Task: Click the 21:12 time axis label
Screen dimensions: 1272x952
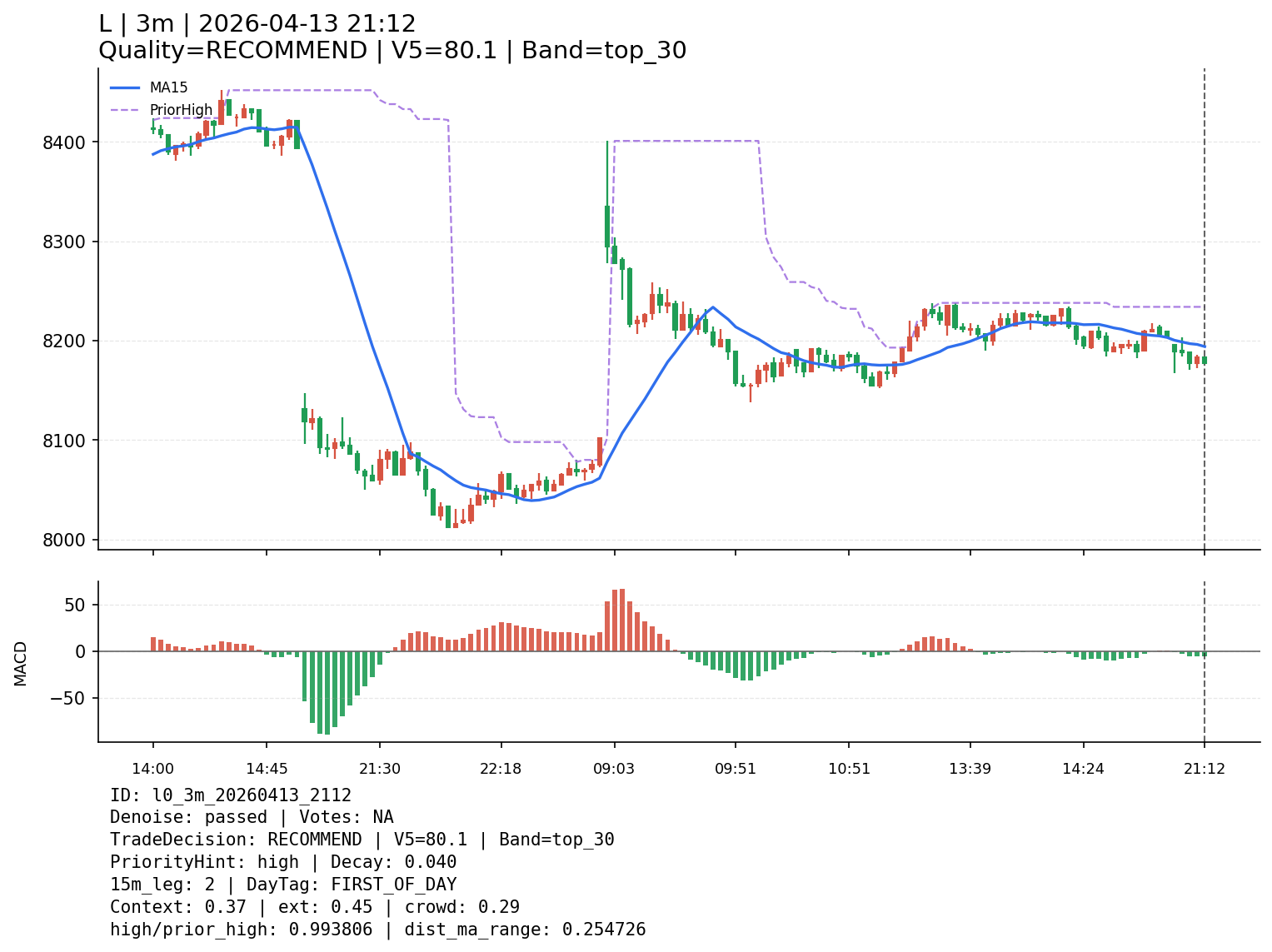Action: 1204,769
